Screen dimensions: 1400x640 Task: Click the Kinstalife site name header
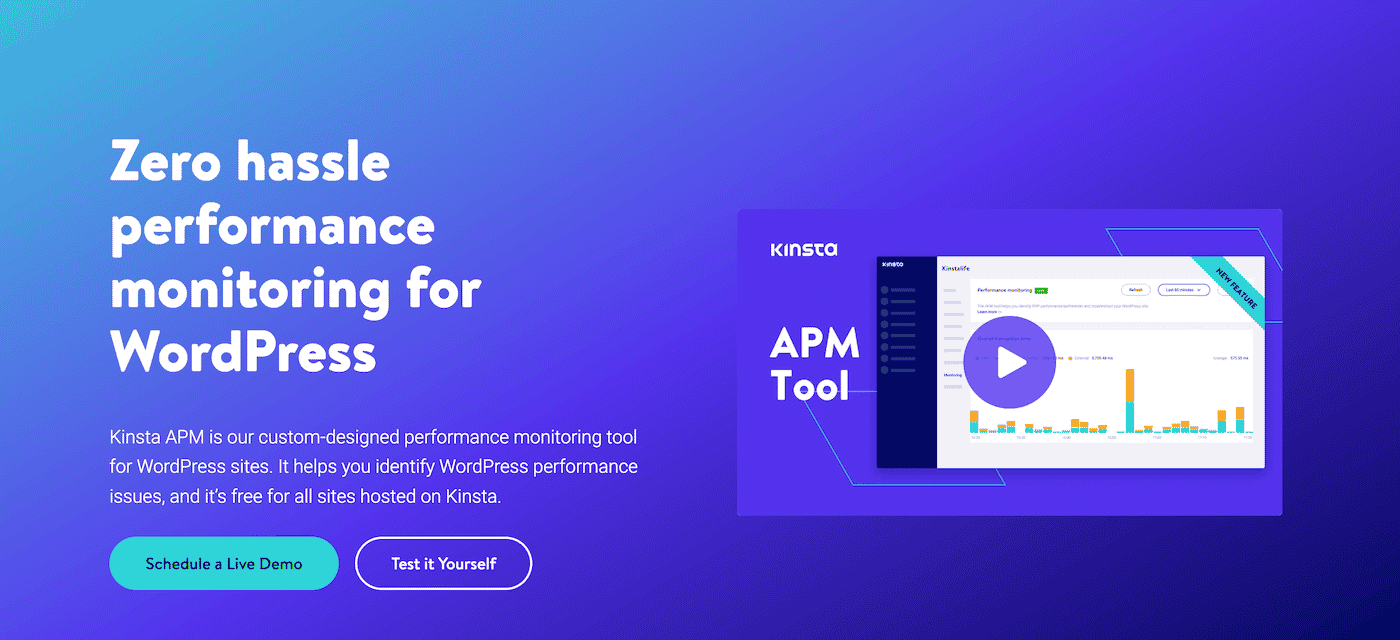(x=957, y=269)
